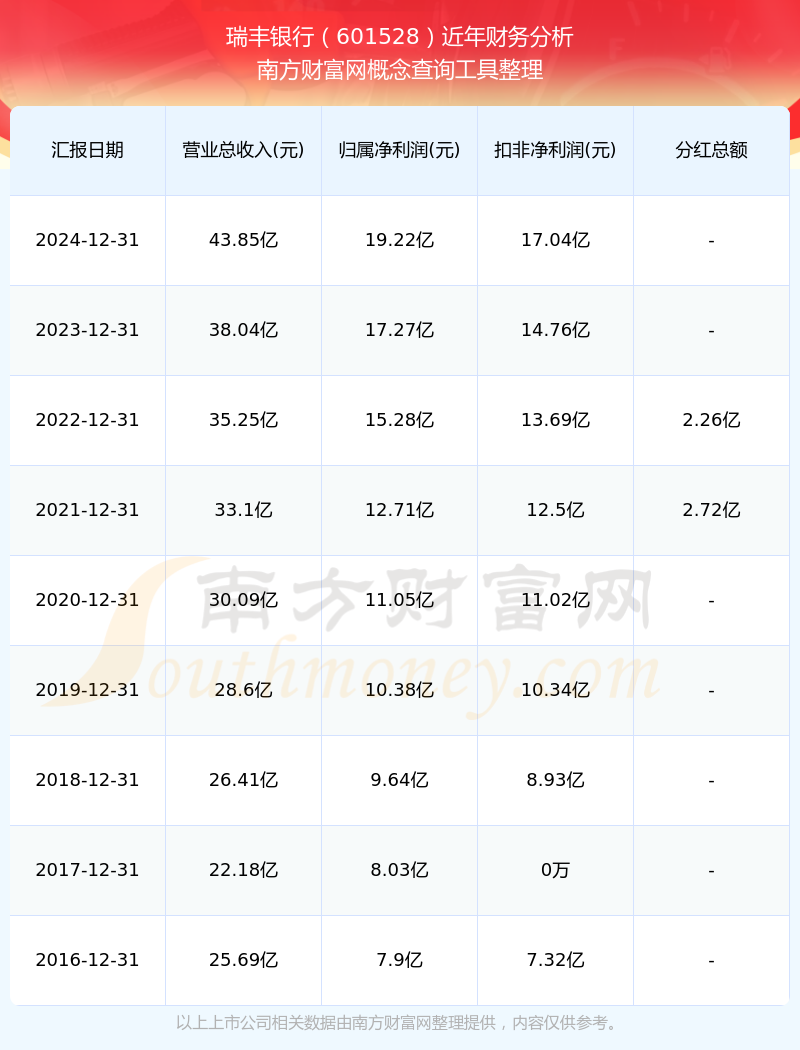This screenshot has width=800, height=1050.
Task: Select revenue value 25.69亿
Action: click(x=244, y=960)
